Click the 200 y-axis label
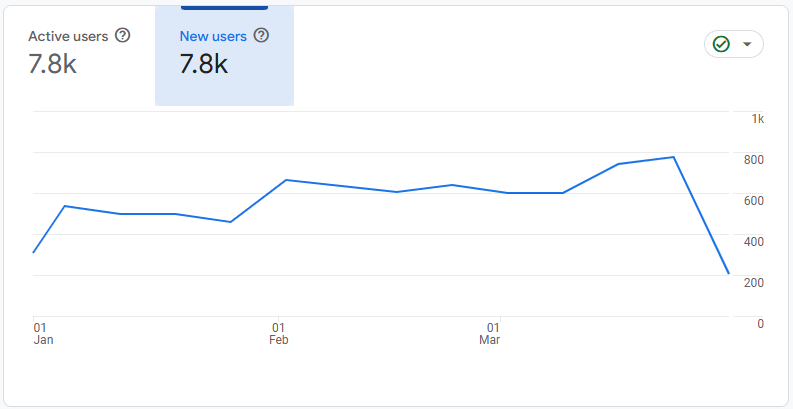 click(754, 283)
